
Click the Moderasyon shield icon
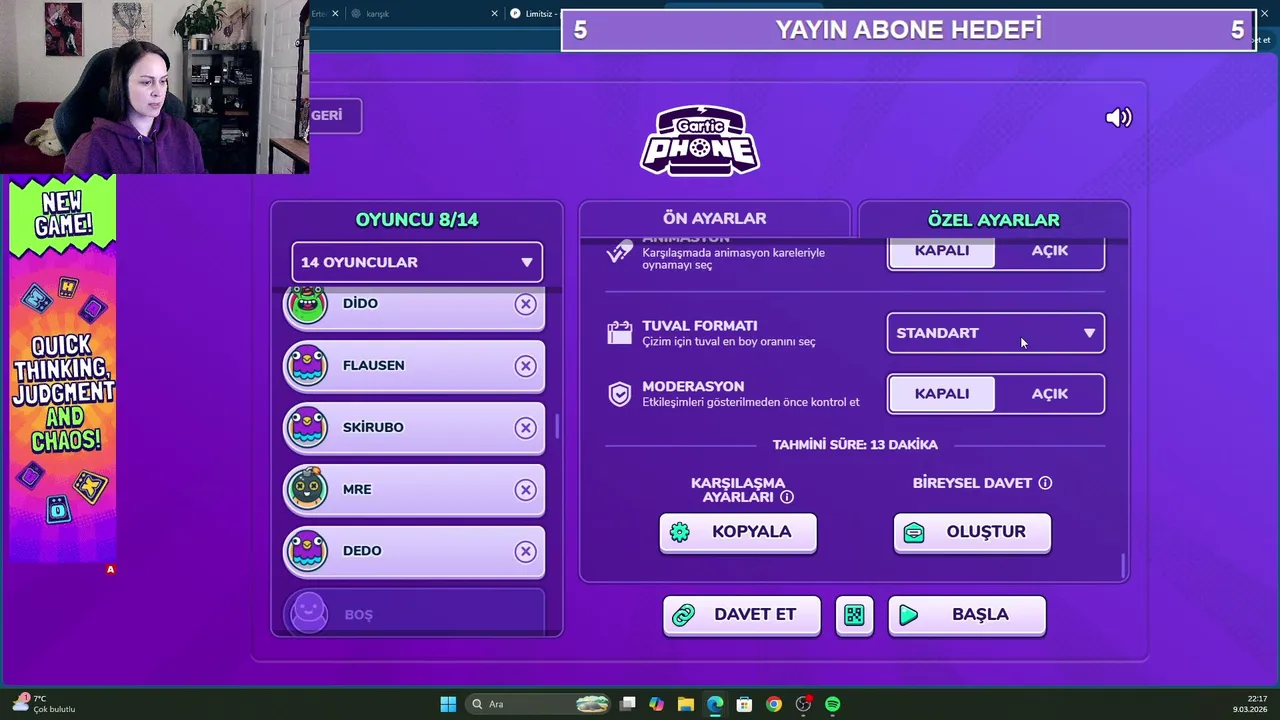coord(620,394)
